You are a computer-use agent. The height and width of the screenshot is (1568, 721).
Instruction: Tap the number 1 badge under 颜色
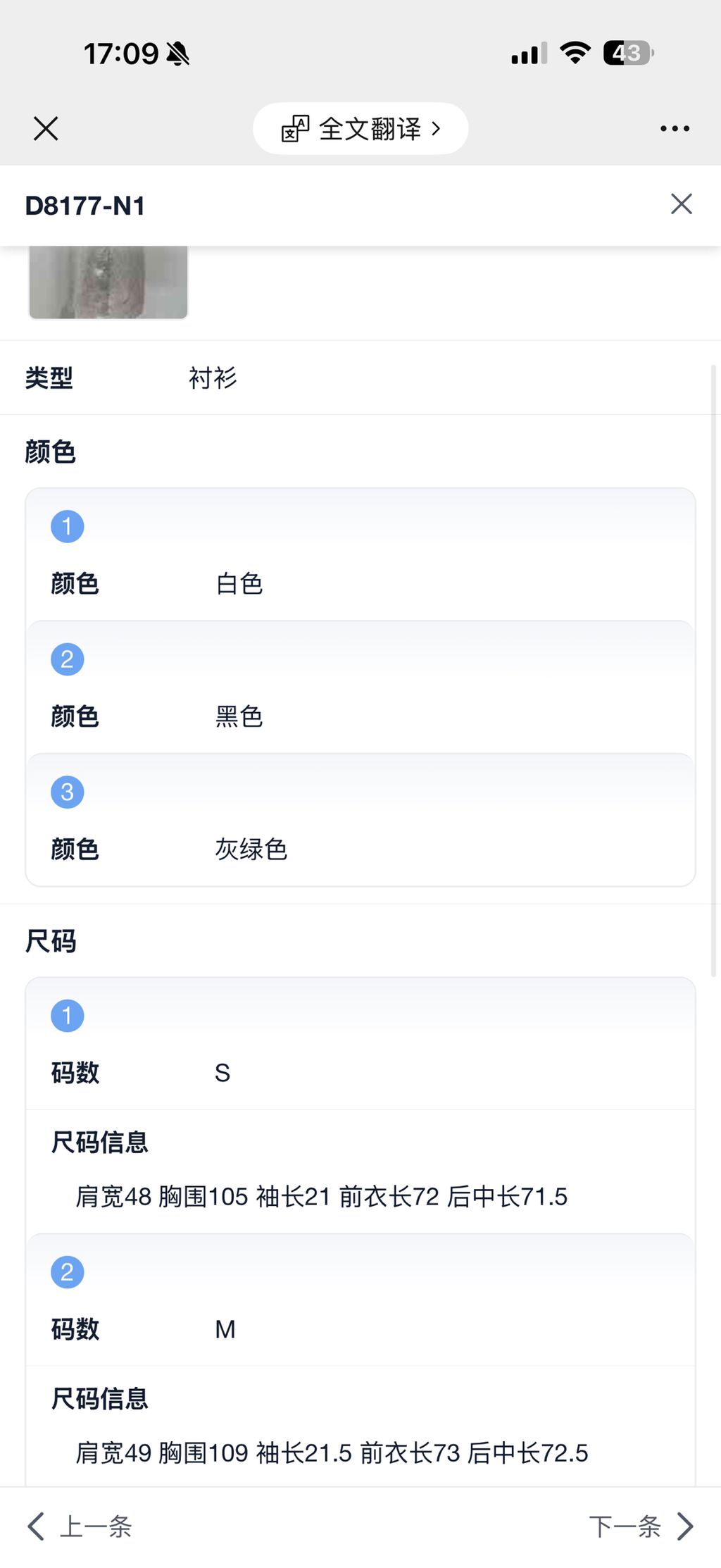pyautogui.click(x=68, y=526)
